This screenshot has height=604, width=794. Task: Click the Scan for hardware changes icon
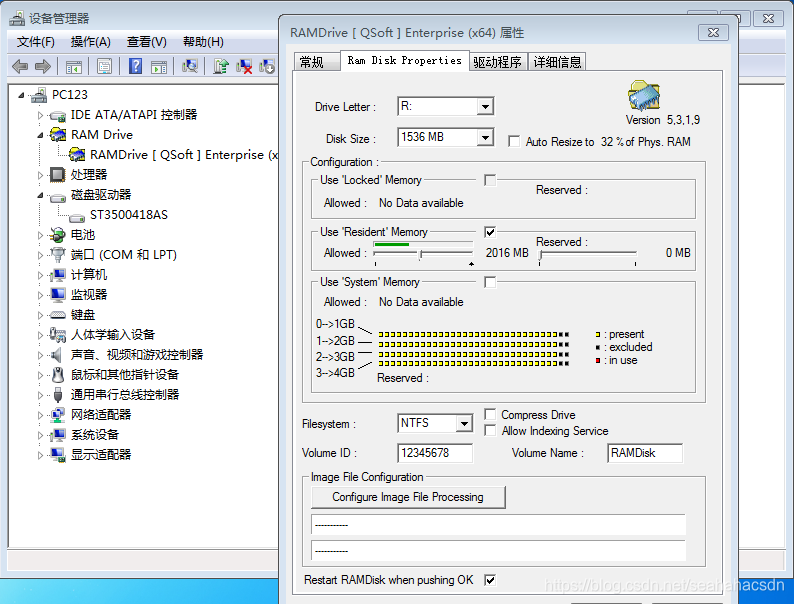[x=190, y=66]
